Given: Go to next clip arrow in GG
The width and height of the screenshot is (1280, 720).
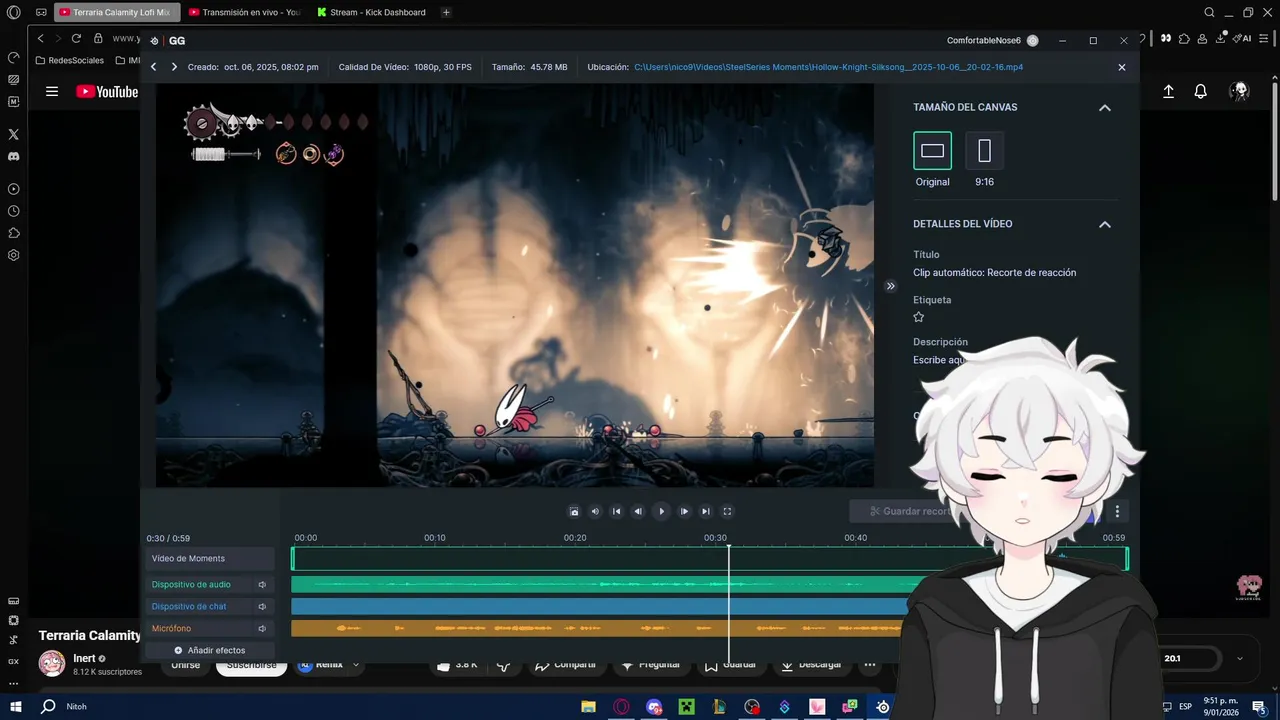Looking at the screenshot, I should coord(174,67).
